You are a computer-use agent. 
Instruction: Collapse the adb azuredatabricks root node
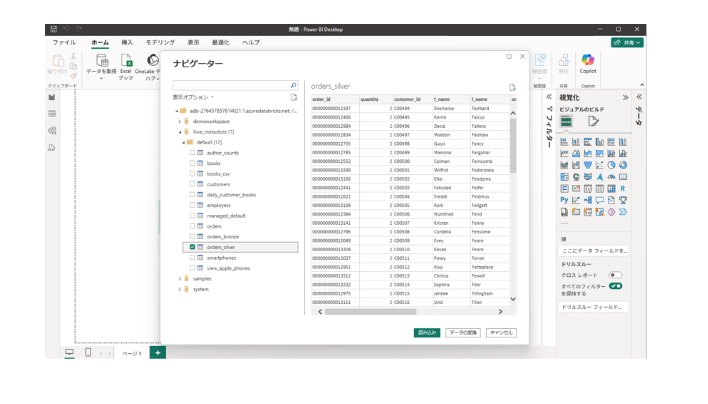(177, 111)
